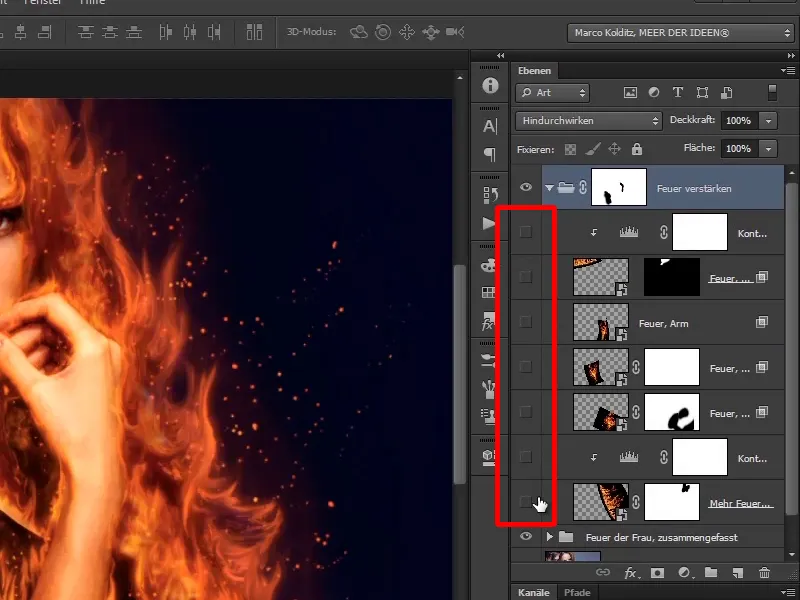Click the lock all (padlock) icon
Viewport: 800px width, 600px height.
[636, 149]
